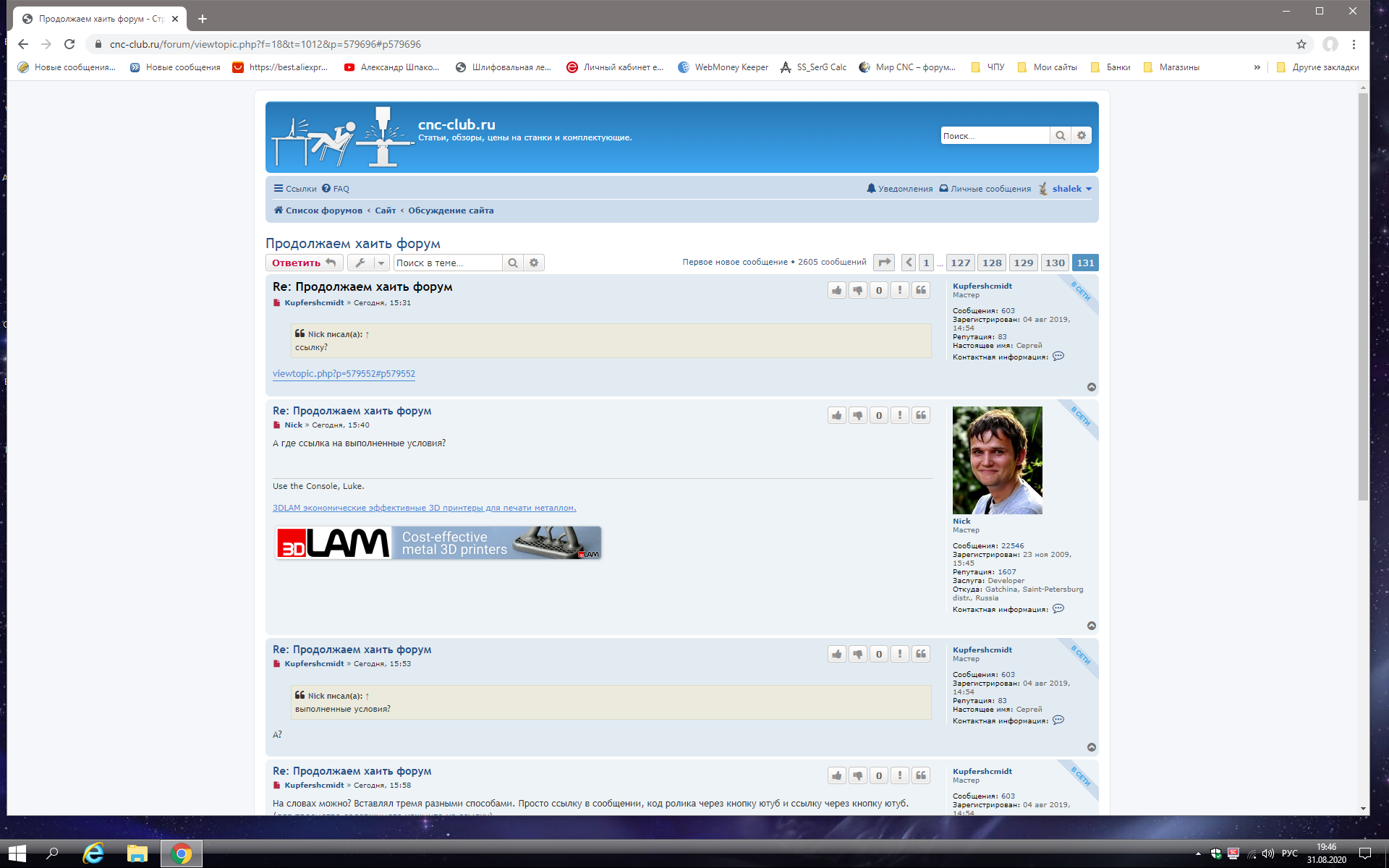Open advanced search gear in header
The height and width of the screenshot is (868, 1389).
[1081, 136]
